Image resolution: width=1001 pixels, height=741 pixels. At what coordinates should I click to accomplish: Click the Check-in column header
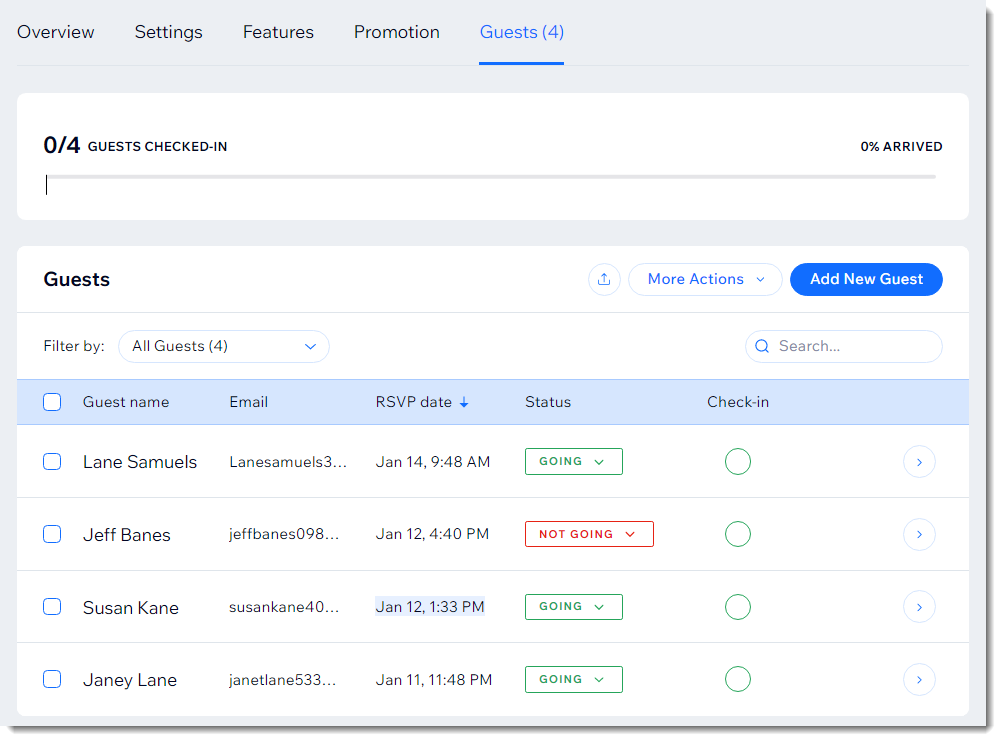[x=738, y=402]
